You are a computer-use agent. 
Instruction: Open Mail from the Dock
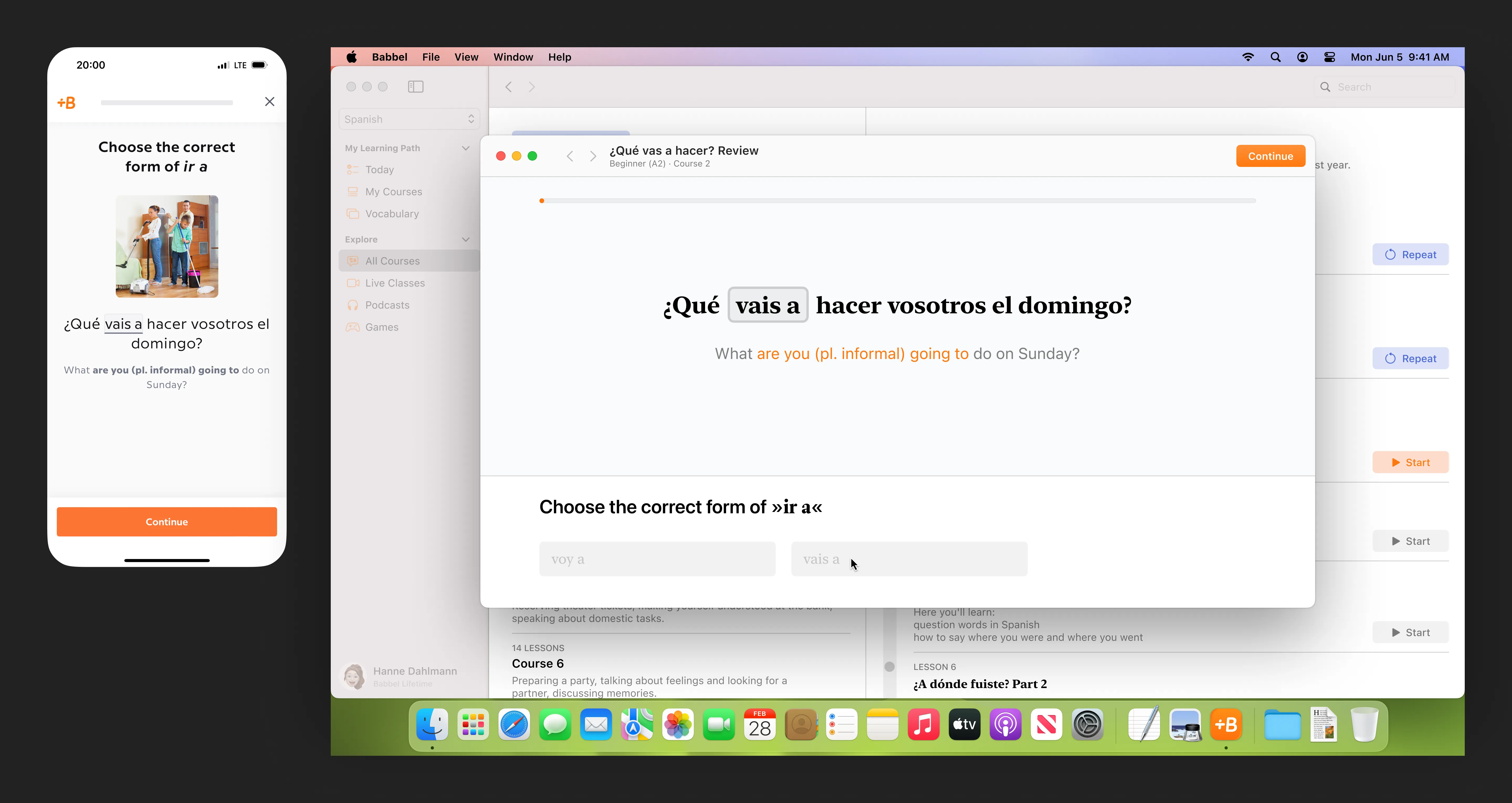(596, 724)
